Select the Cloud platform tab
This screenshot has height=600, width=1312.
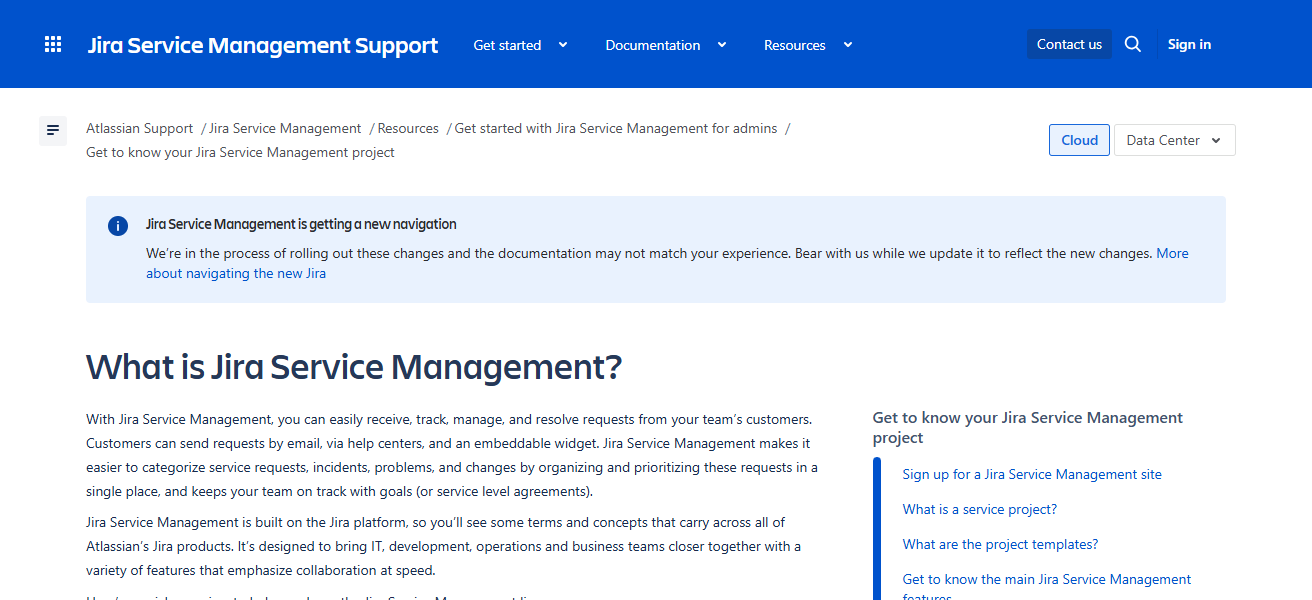[1079, 139]
